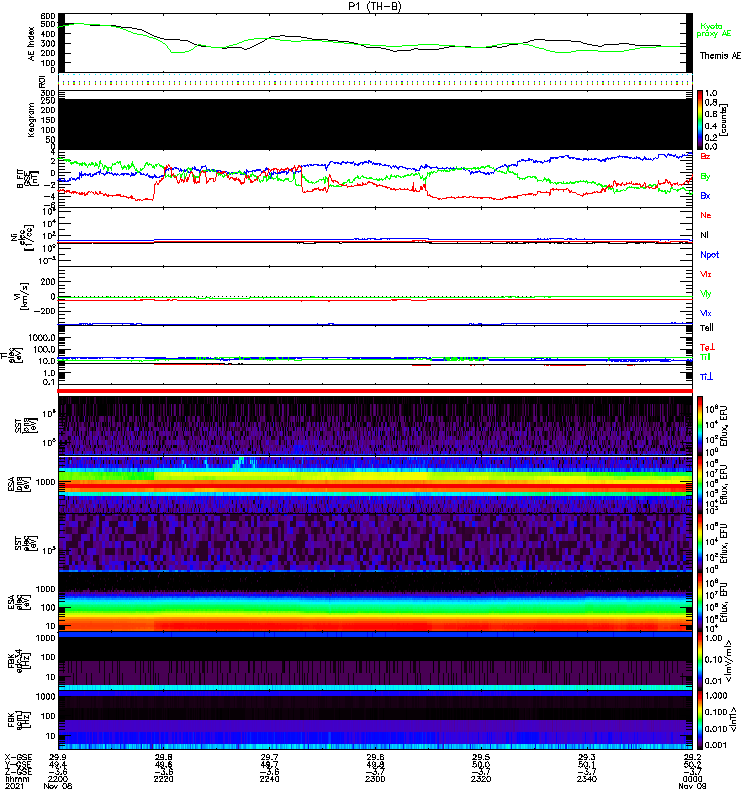Viewport: 750px width, 800px height.
Task: Click the SST ions Eflux color bar
Action: pos(700,426)
